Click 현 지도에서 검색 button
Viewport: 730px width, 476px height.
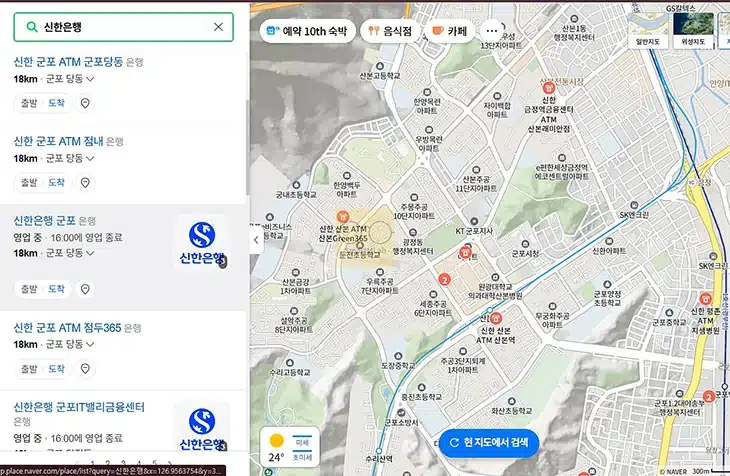coord(489,442)
